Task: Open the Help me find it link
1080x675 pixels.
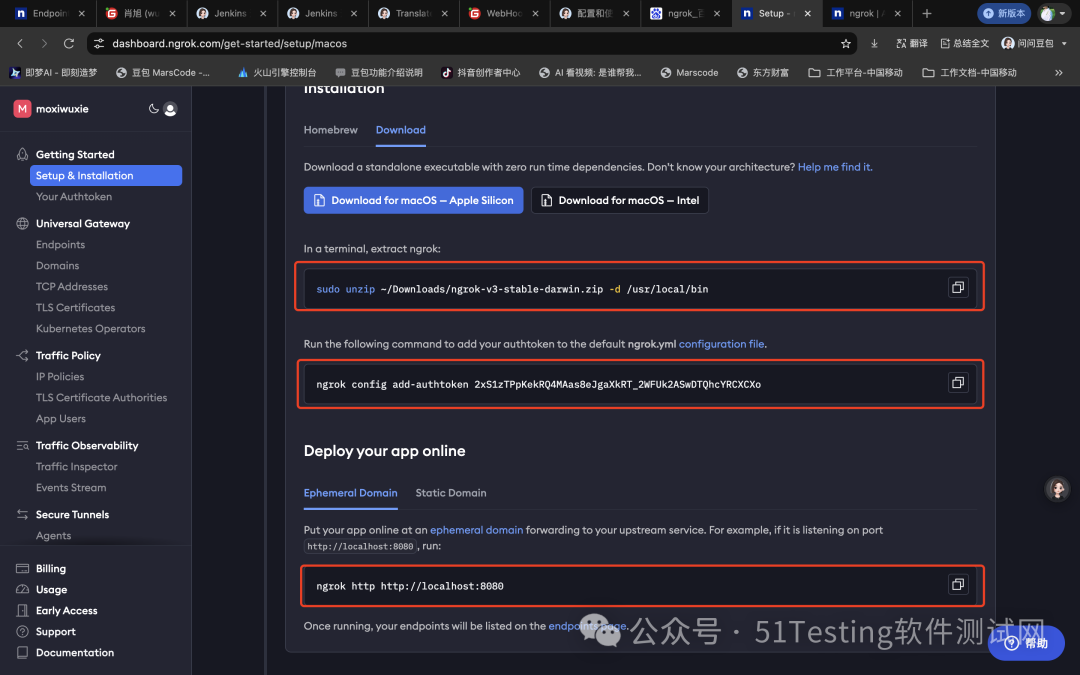Action: point(835,167)
